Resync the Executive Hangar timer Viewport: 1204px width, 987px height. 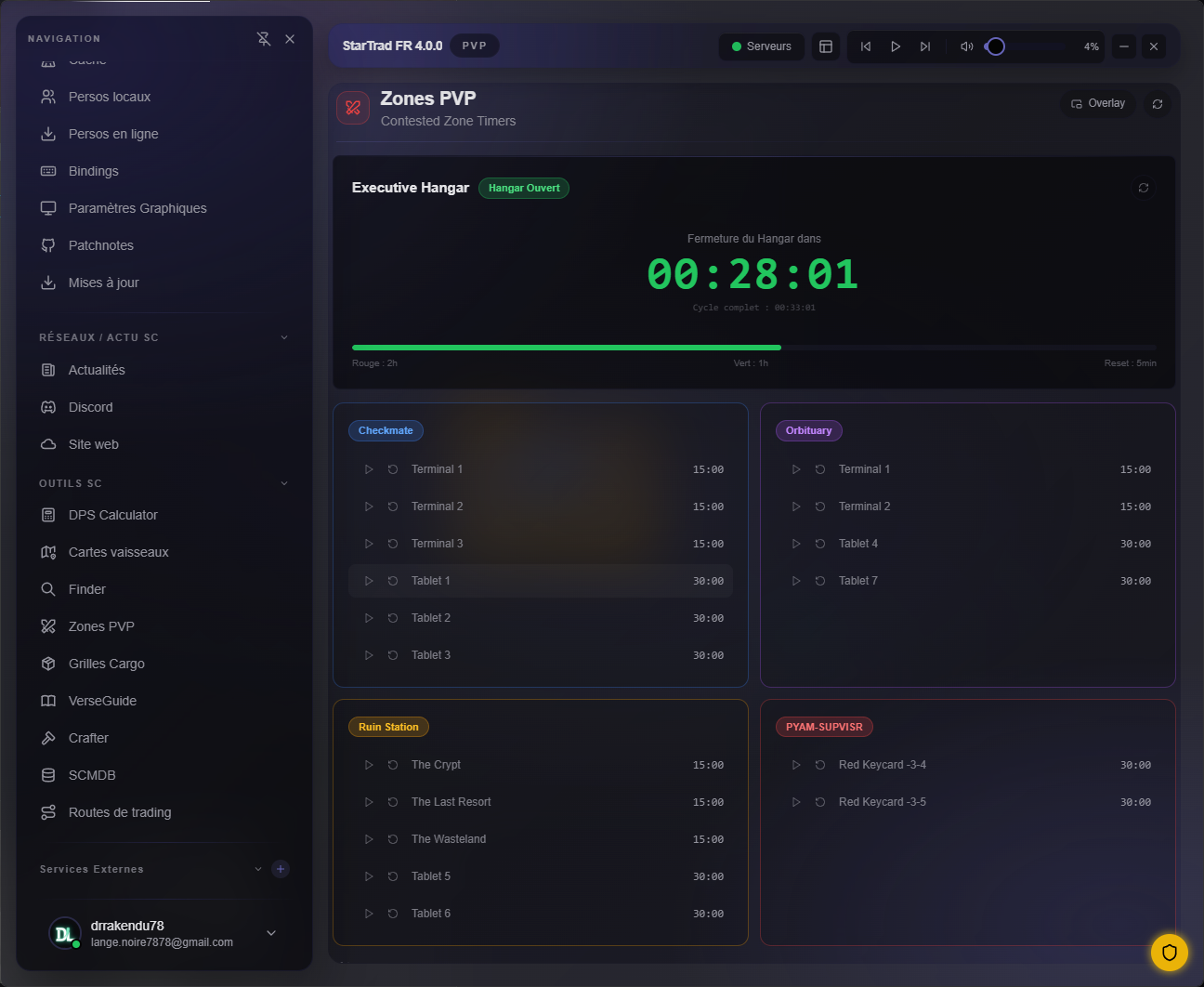tap(1144, 188)
